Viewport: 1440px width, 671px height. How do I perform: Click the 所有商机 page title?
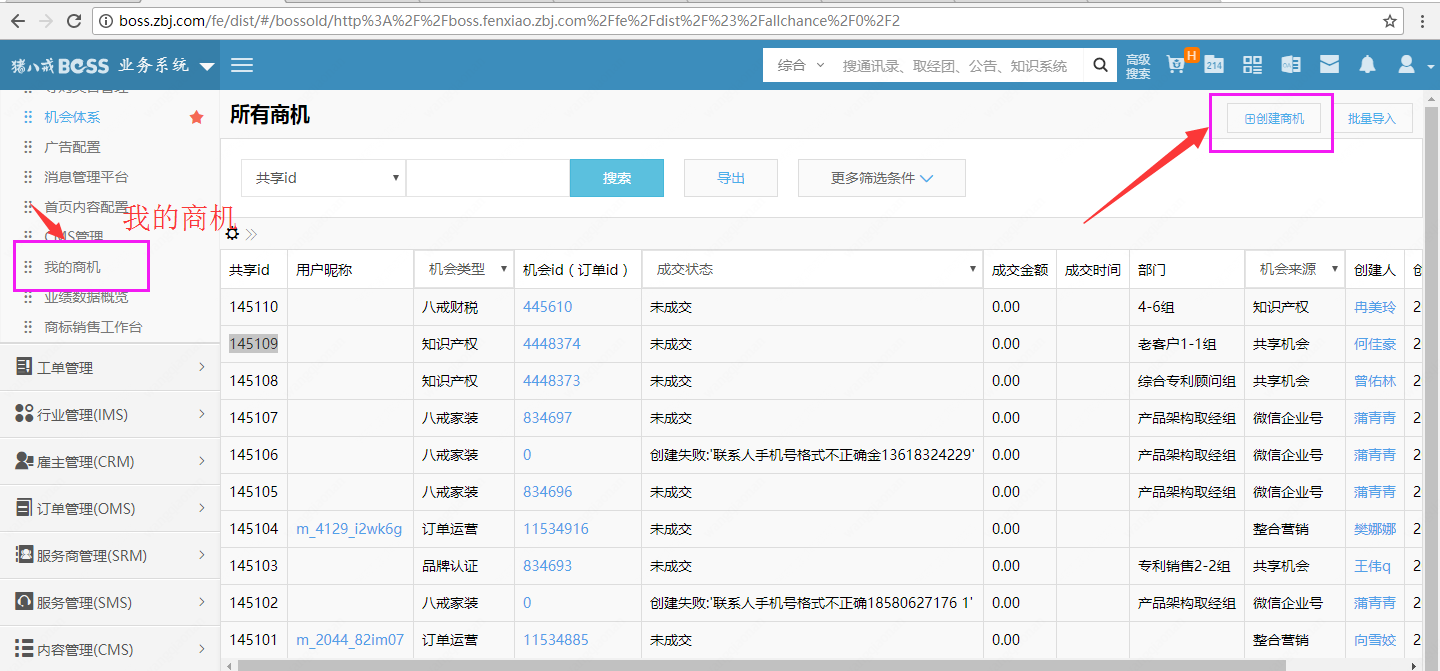(270, 115)
